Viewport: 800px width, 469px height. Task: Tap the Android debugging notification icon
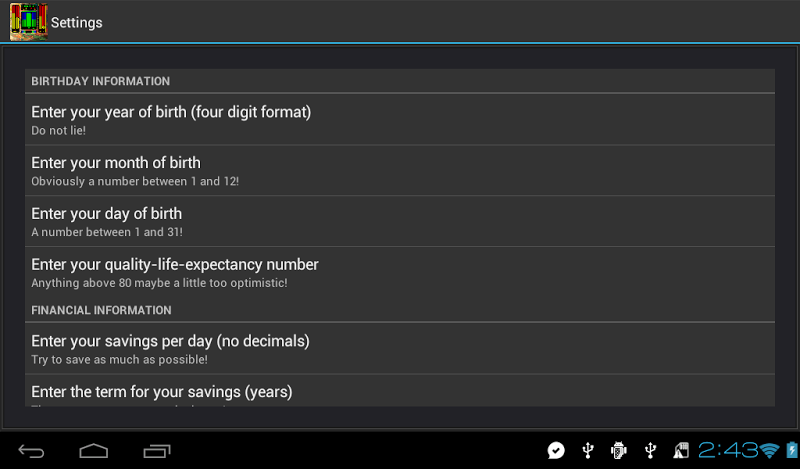coord(619,451)
